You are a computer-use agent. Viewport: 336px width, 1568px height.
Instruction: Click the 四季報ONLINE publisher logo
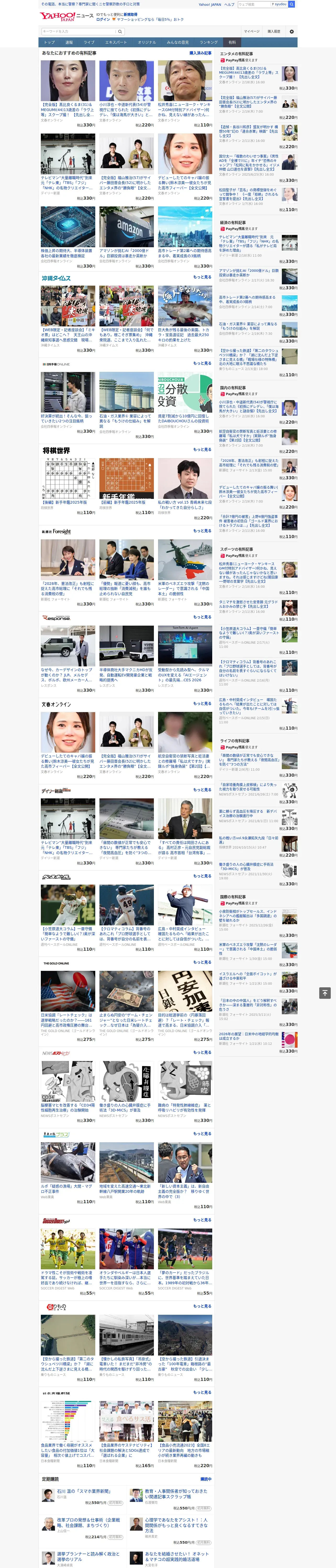[55, 364]
